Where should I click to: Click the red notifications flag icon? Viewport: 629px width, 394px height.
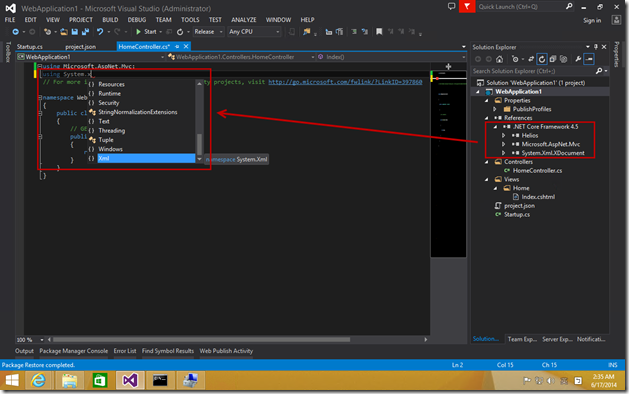pos(467,6)
